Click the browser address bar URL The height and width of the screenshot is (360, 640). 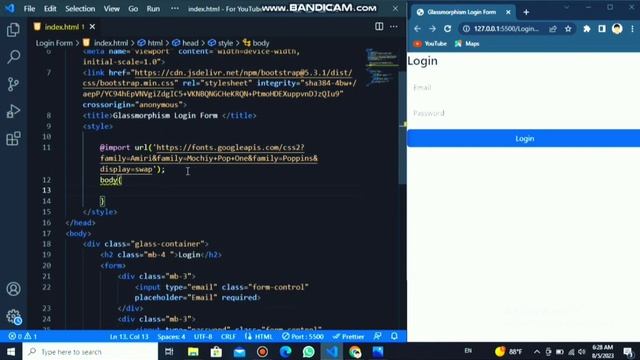506,29
